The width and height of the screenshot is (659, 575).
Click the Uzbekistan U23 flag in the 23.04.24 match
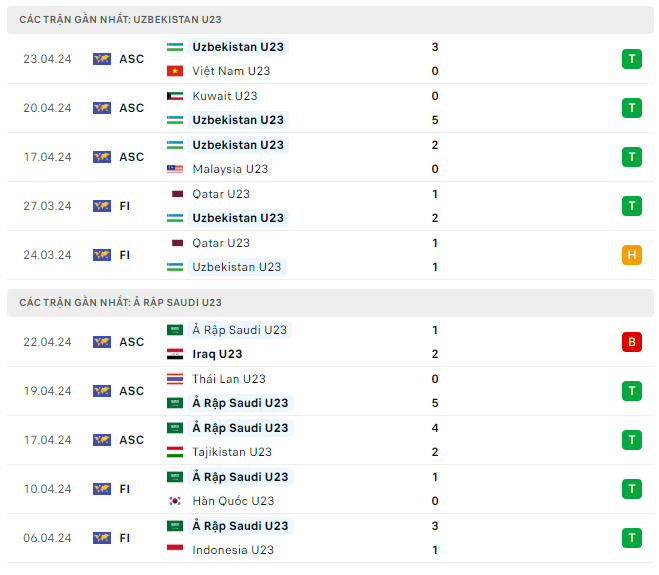click(x=176, y=47)
